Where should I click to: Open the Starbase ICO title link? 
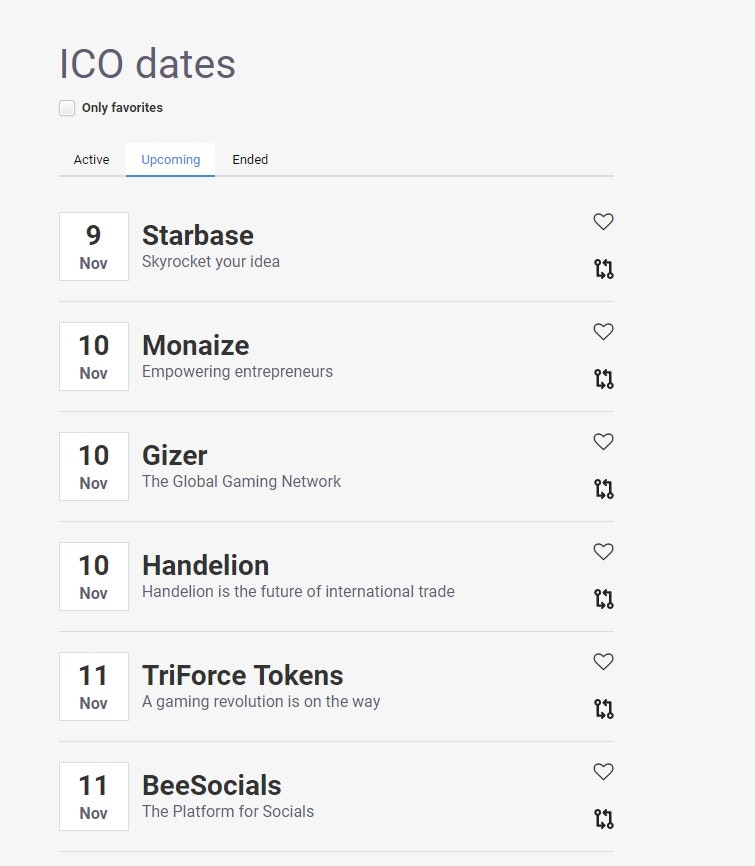[198, 236]
